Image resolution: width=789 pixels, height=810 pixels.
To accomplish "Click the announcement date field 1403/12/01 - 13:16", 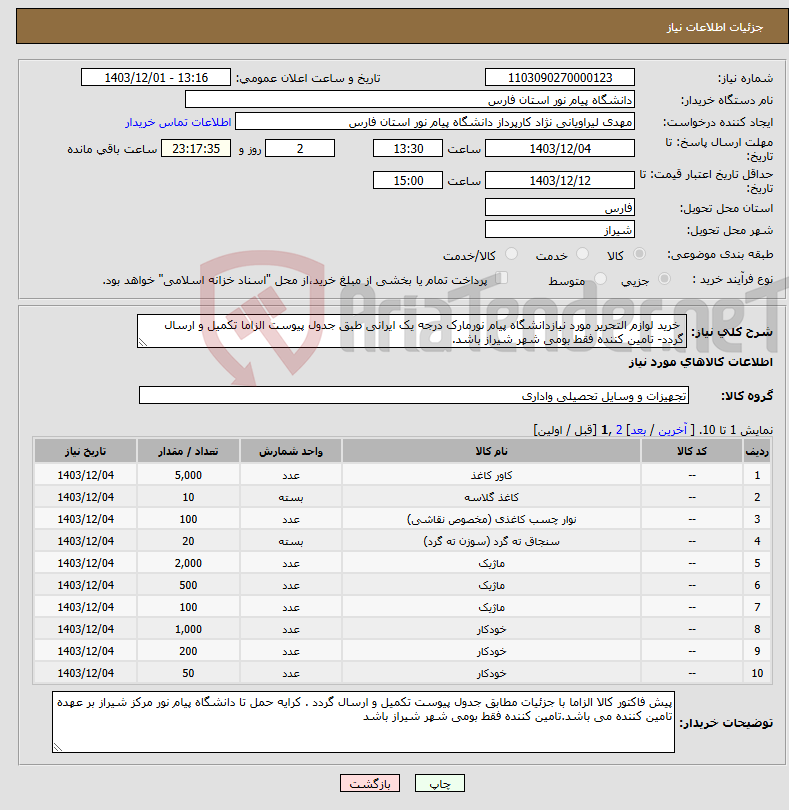I will click(x=156, y=77).
